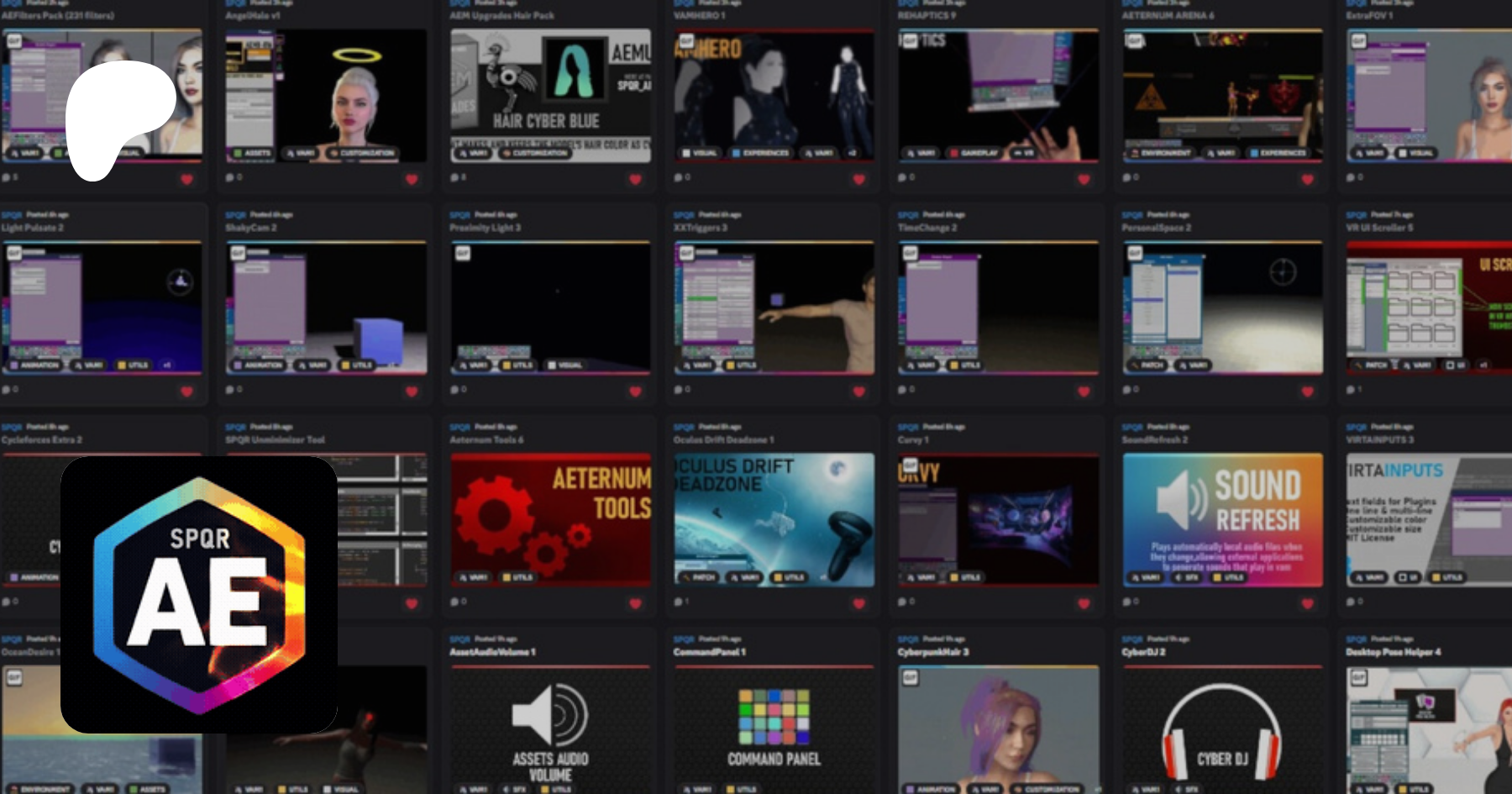Click the comment icon under REHAPTICS 9

pos(903,178)
